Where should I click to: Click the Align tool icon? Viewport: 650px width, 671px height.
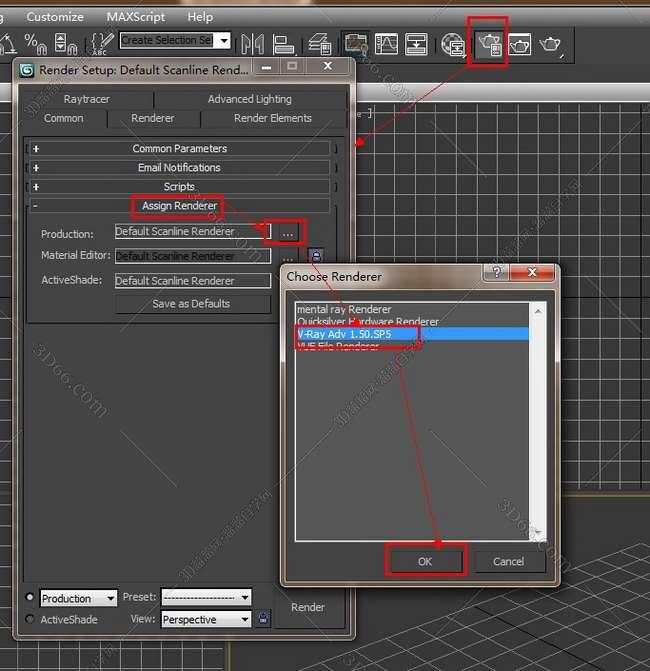[283, 44]
